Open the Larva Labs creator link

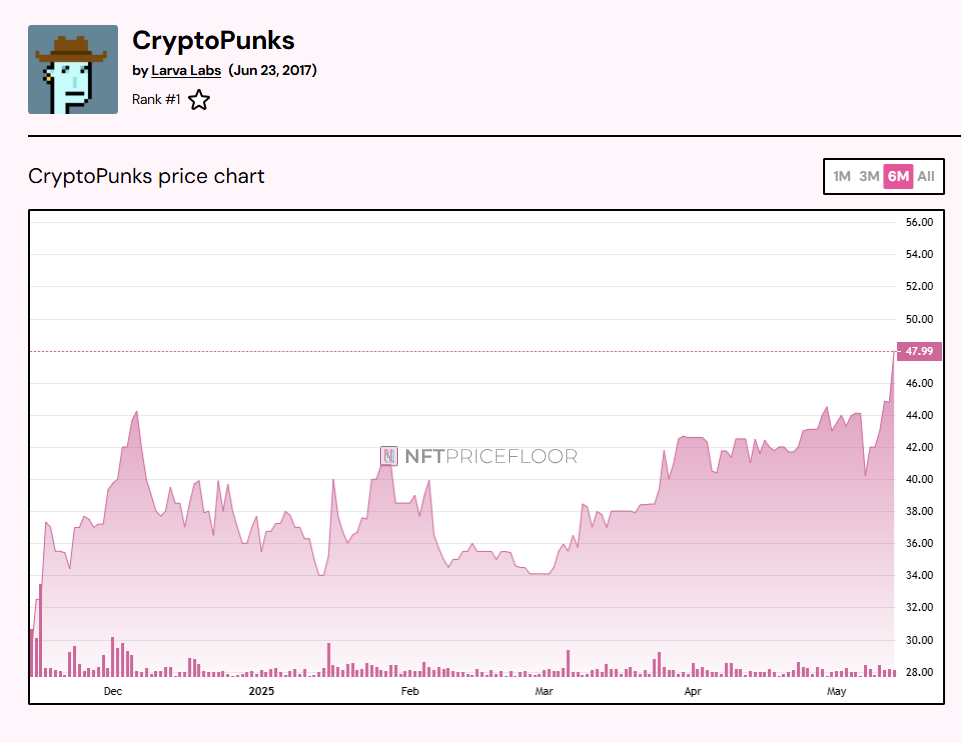(186, 70)
